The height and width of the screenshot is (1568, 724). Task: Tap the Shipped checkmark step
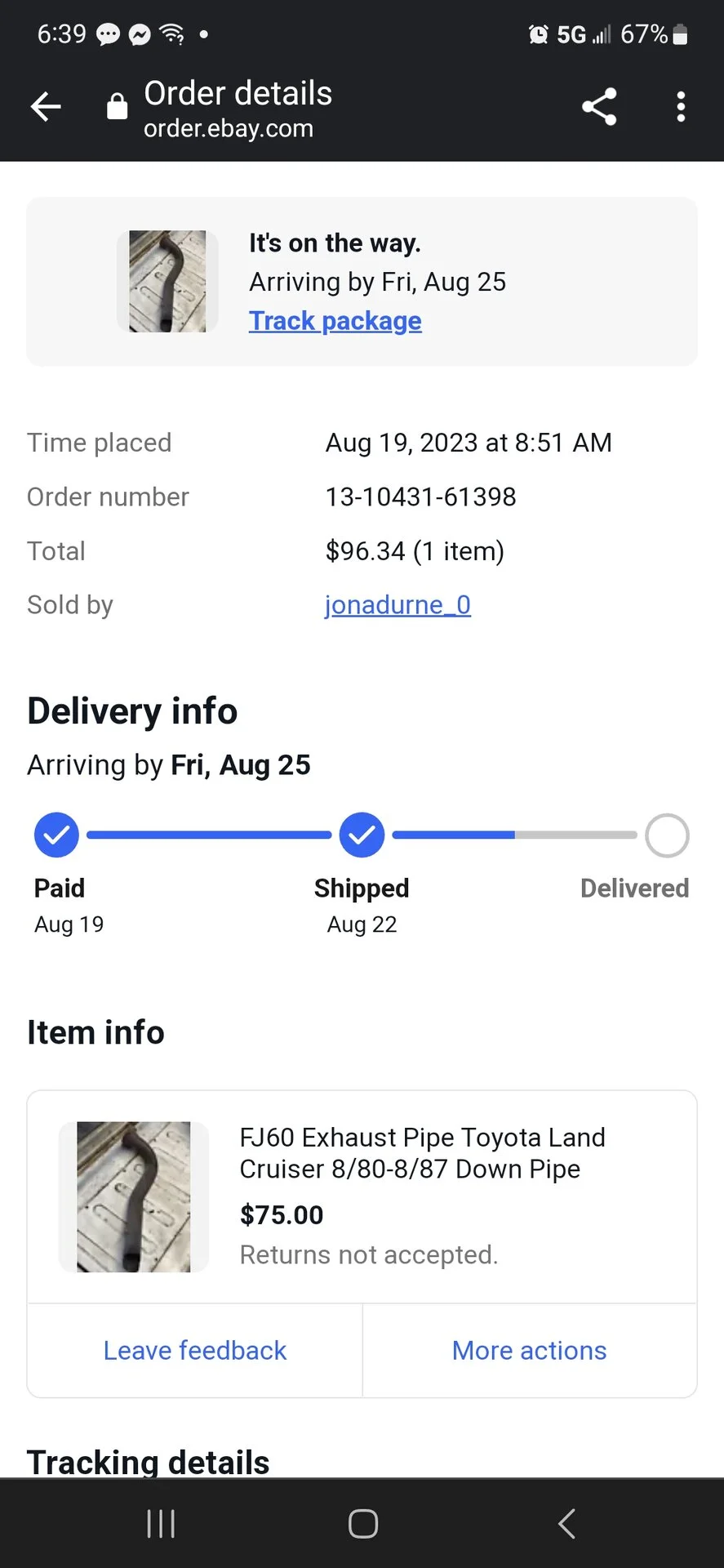pos(362,835)
